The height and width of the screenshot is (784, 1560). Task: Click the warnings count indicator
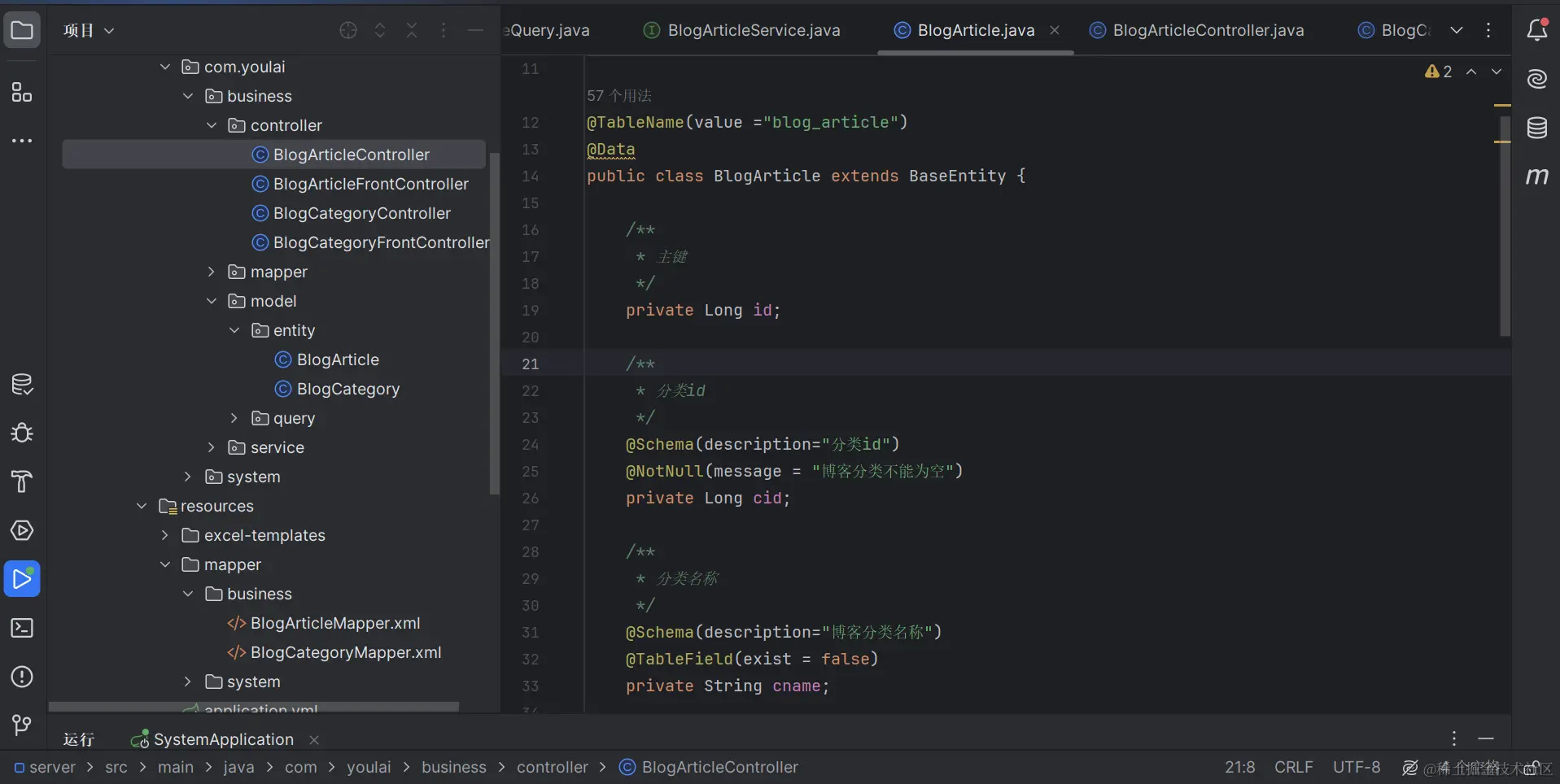tap(1438, 72)
